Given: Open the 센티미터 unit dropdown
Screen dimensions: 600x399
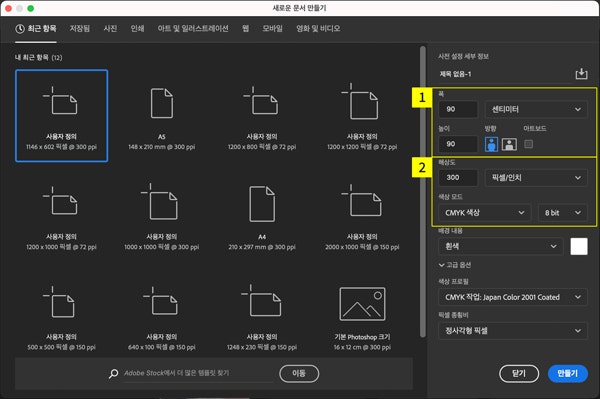Looking at the screenshot, I should click(536, 109).
